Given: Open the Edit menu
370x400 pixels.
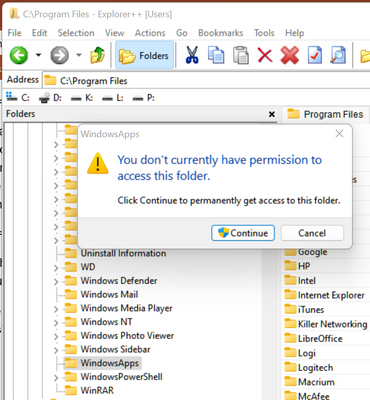Looking at the screenshot, I should click(x=39, y=33).
